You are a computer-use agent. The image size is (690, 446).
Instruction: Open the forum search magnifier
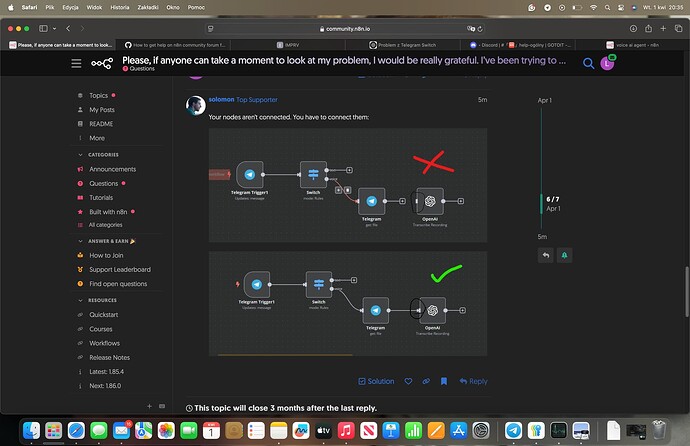click(x=588, y=63)
